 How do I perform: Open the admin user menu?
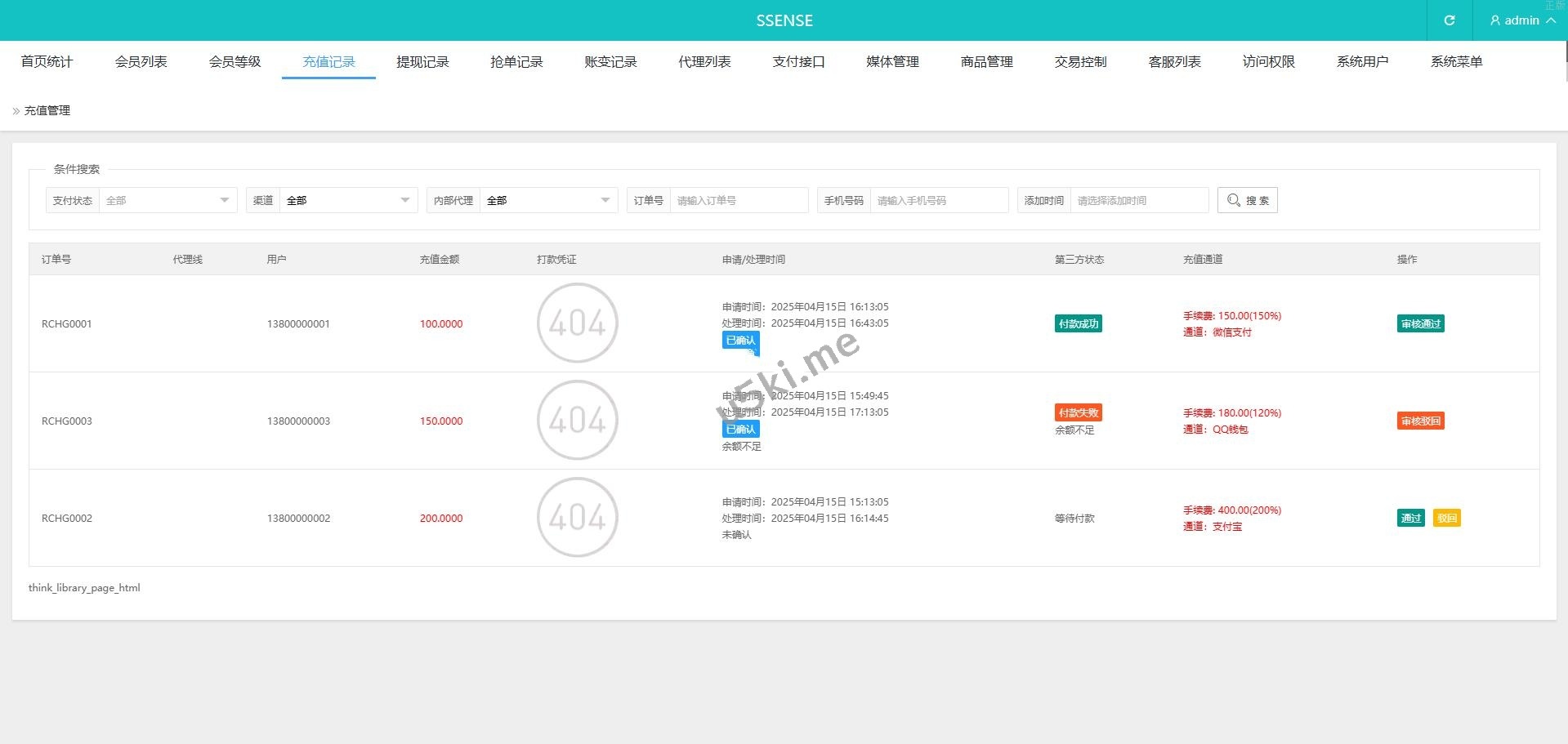pyautogui.click(x=1521, y=20)
